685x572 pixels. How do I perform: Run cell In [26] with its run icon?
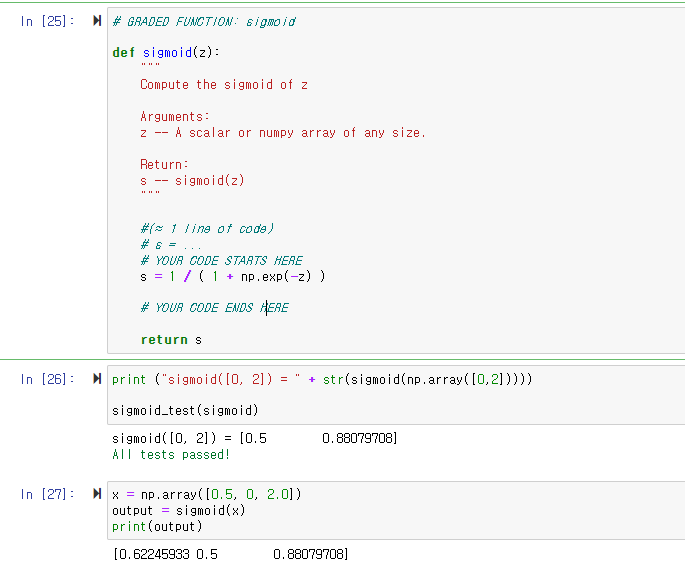(97, 379)
